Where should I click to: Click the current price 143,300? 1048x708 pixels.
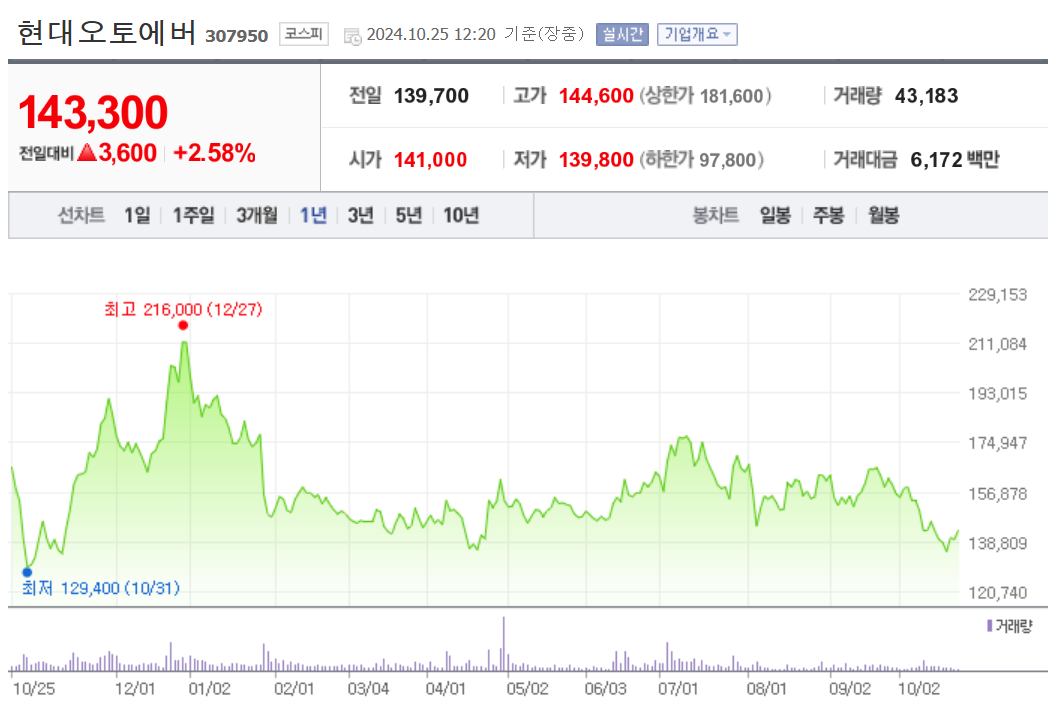pos(93,112)
